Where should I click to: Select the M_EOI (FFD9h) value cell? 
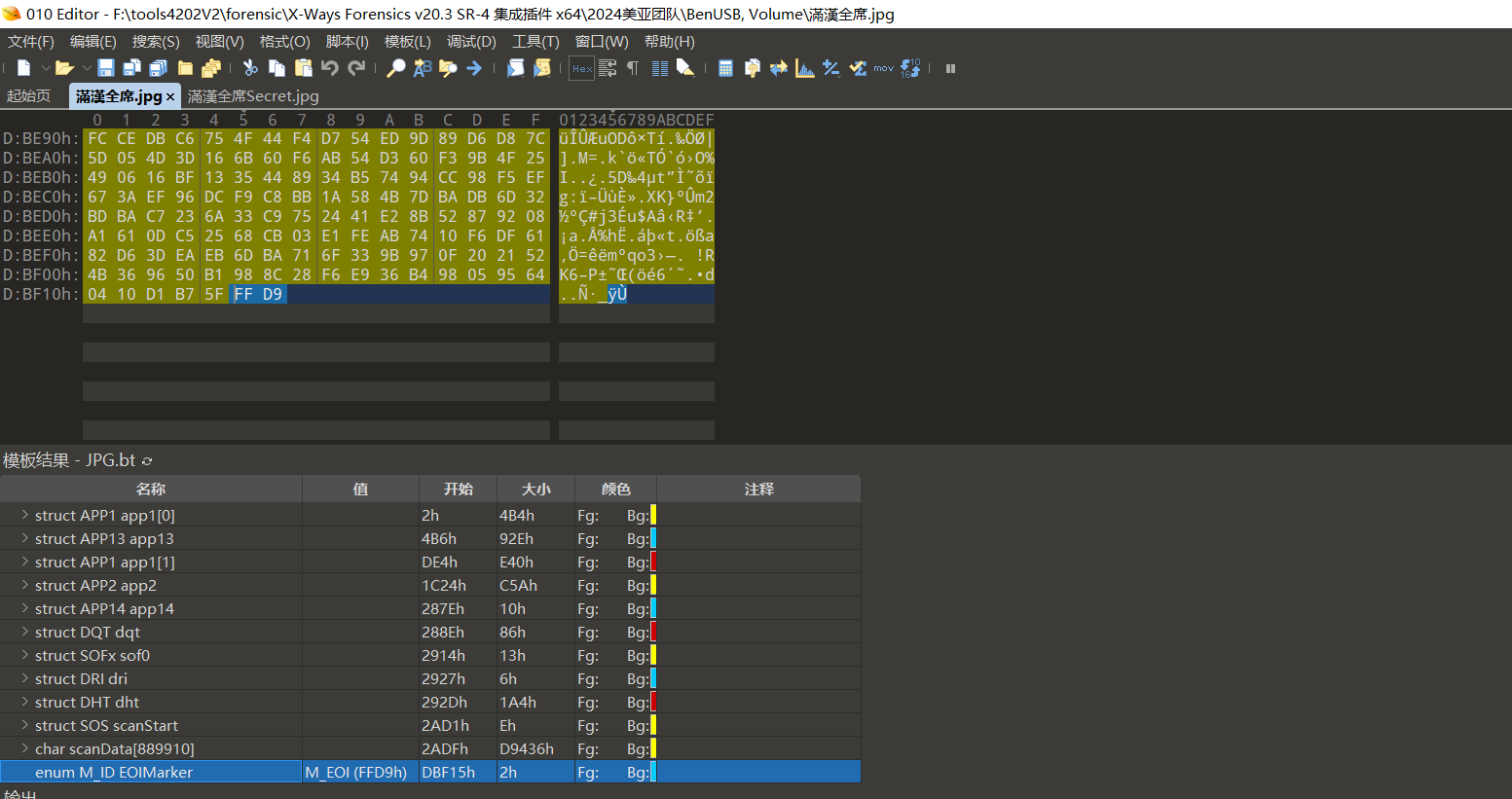(x=360, y=772)
